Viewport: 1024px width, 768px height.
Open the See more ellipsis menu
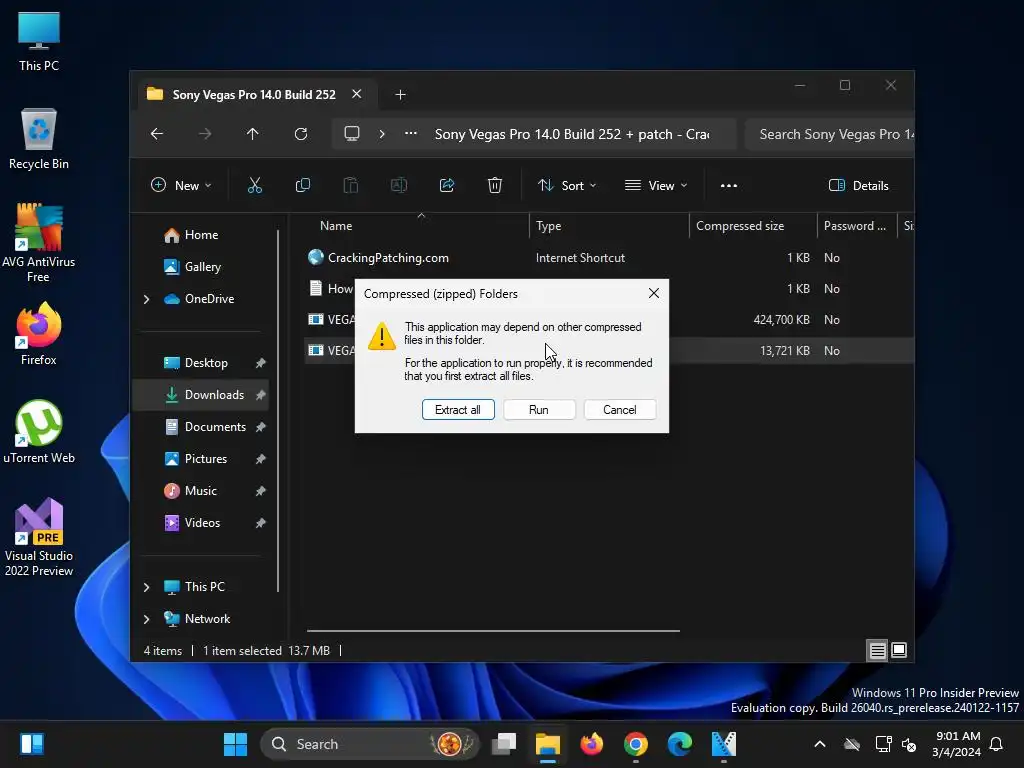click(x=729, y=185)
